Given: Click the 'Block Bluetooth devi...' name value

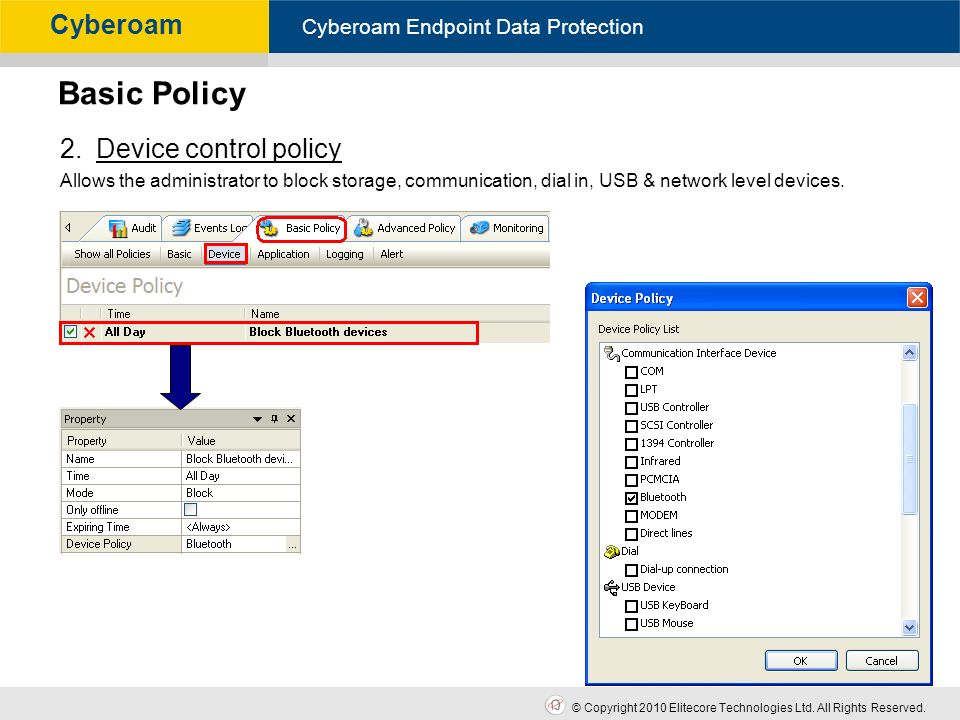Looking at the screenshot, I should (x=239, y=459).
